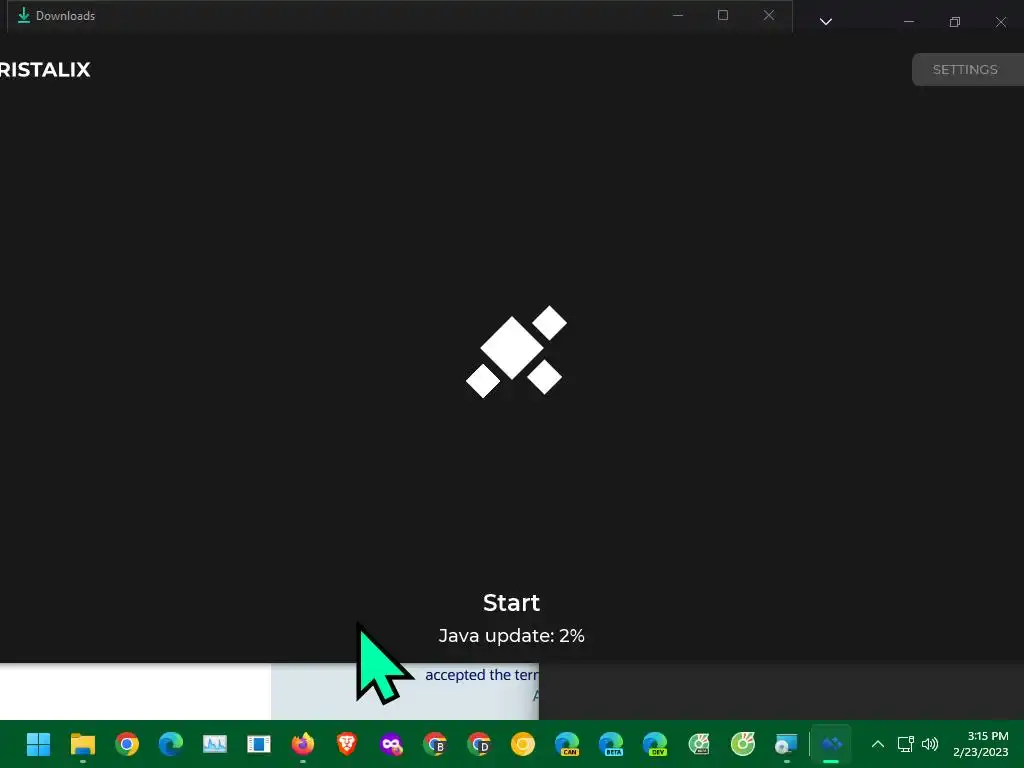Launch Chrome Canary (yellow) from the taskbar

click(x=522, y=744)
